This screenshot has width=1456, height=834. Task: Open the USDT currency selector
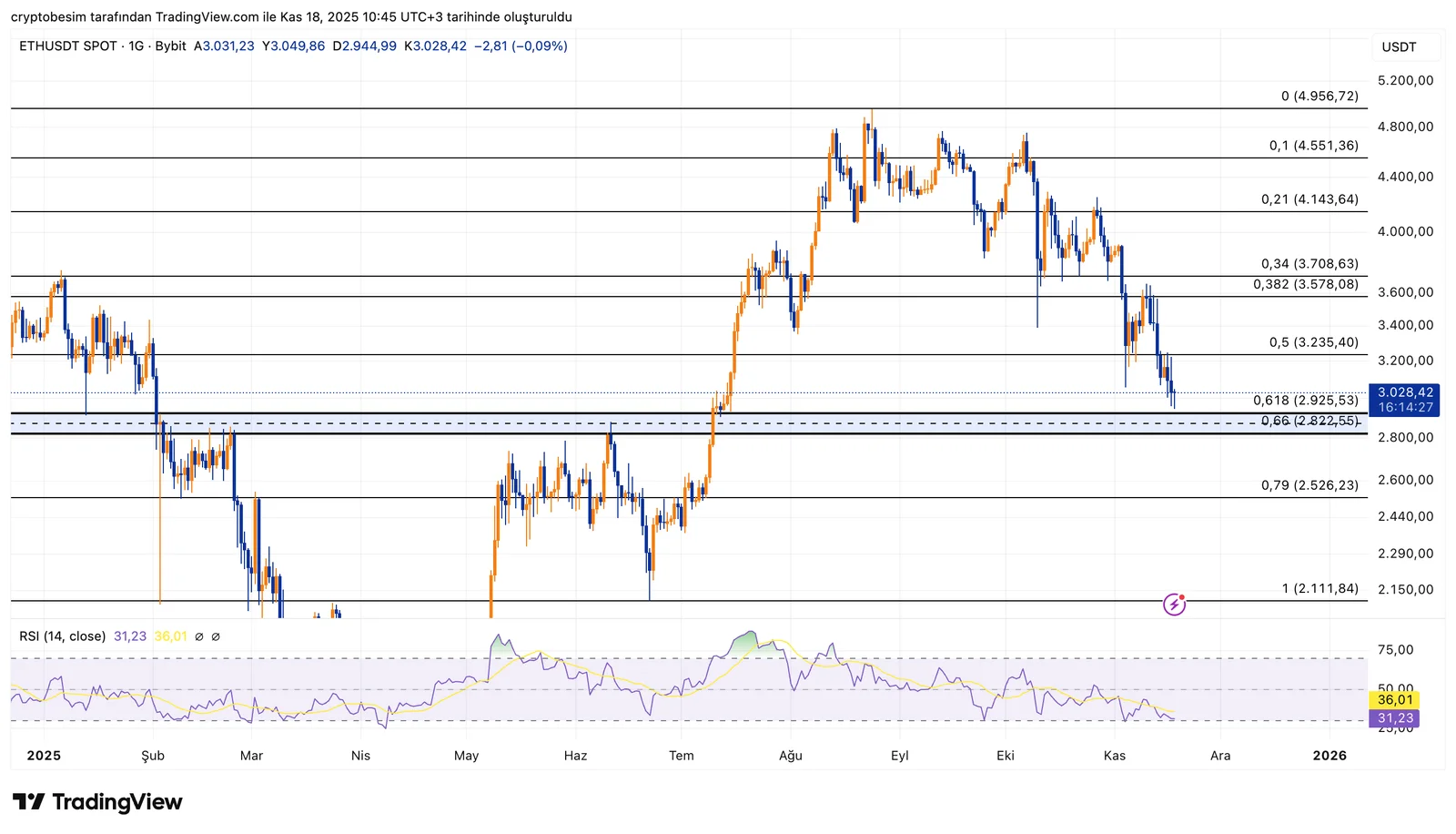click(x=1399, y=47)
